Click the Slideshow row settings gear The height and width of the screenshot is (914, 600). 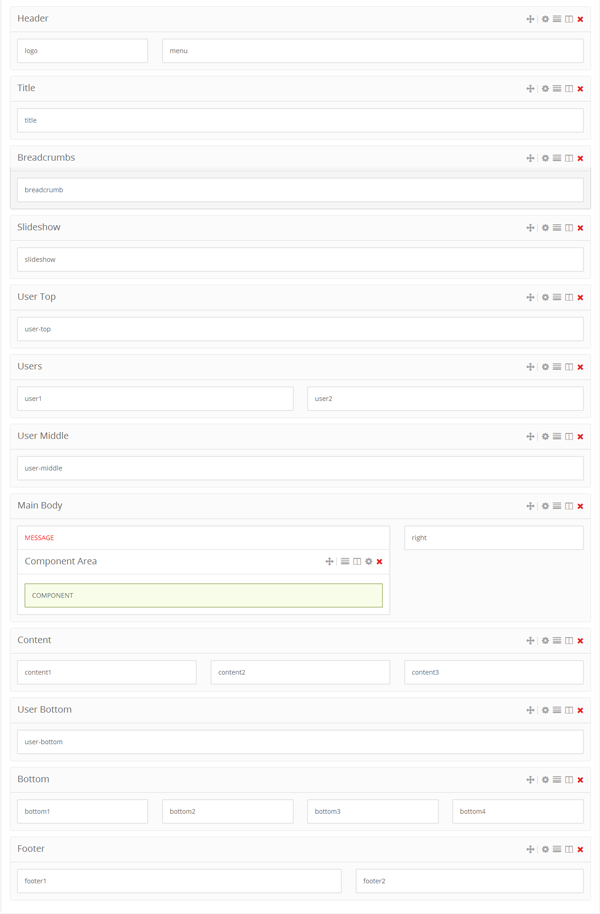545,228
